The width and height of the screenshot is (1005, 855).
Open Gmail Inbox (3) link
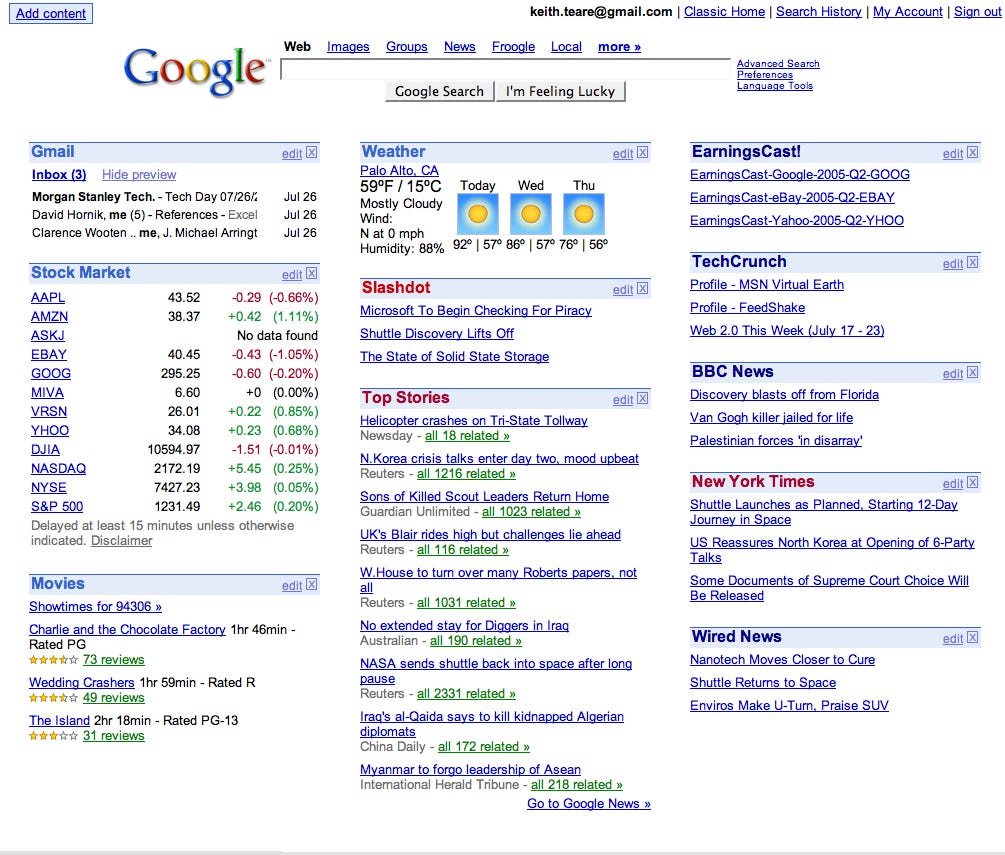[x=59, y=174]
